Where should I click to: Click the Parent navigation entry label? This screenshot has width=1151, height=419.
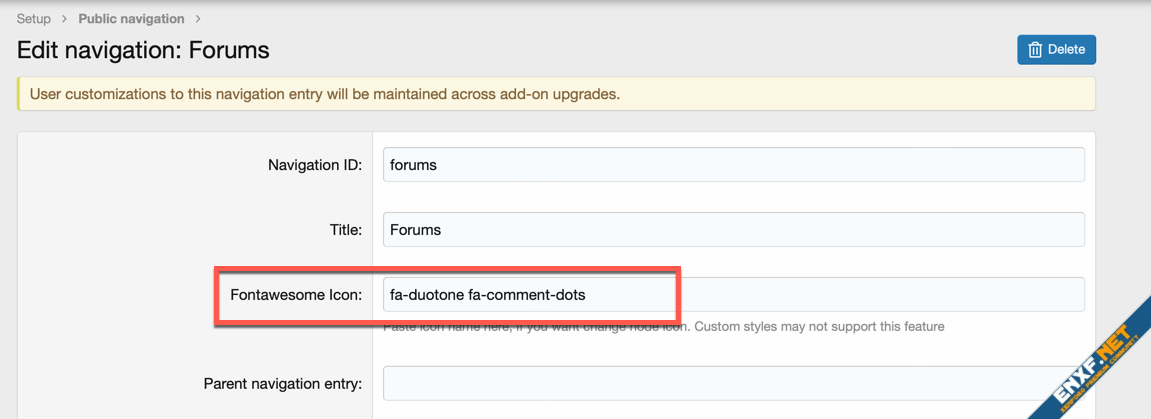tap(282, 384)
